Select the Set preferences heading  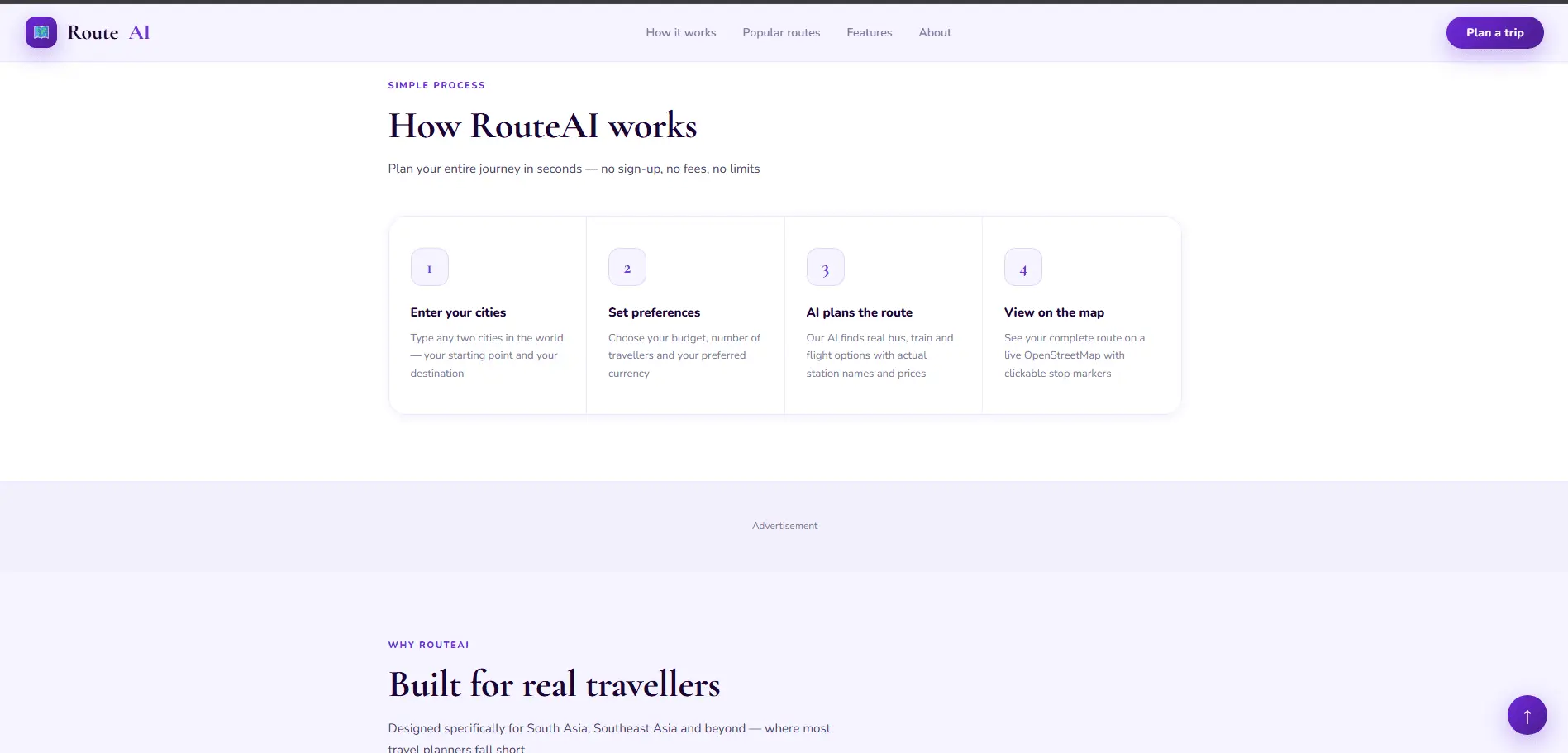[654, 312]
